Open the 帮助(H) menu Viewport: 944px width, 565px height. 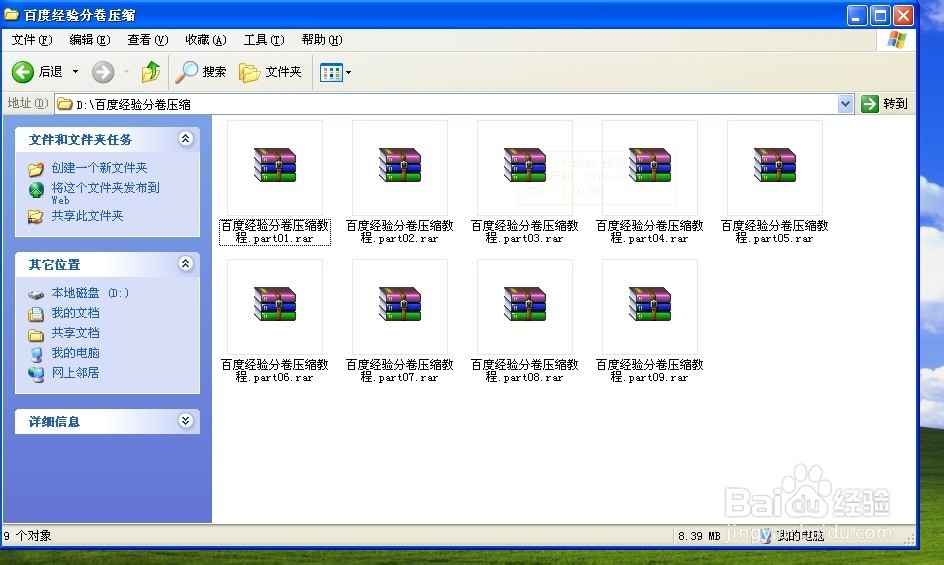coord(322,40)
